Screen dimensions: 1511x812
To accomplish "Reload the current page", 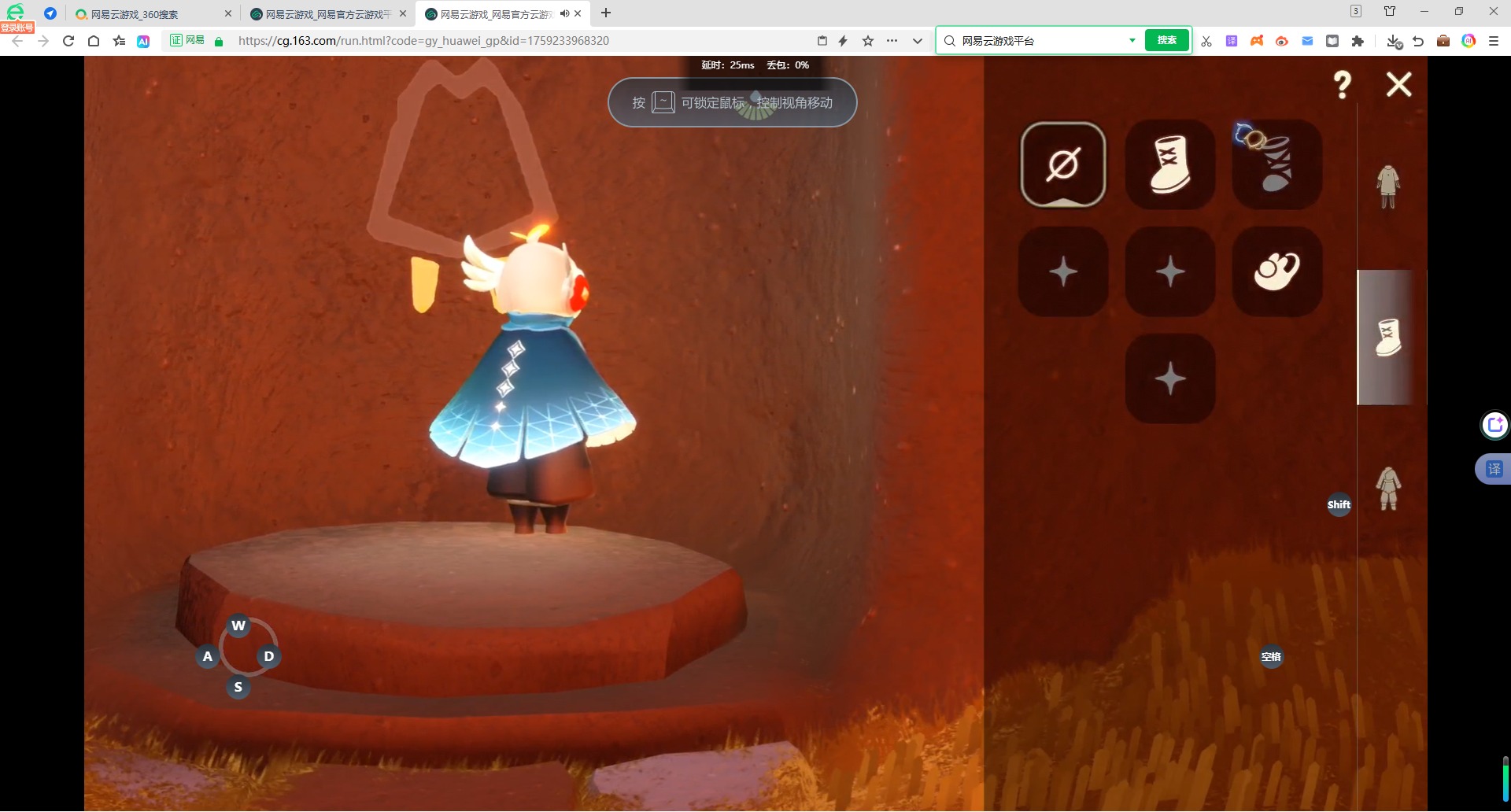I will 68,41.
